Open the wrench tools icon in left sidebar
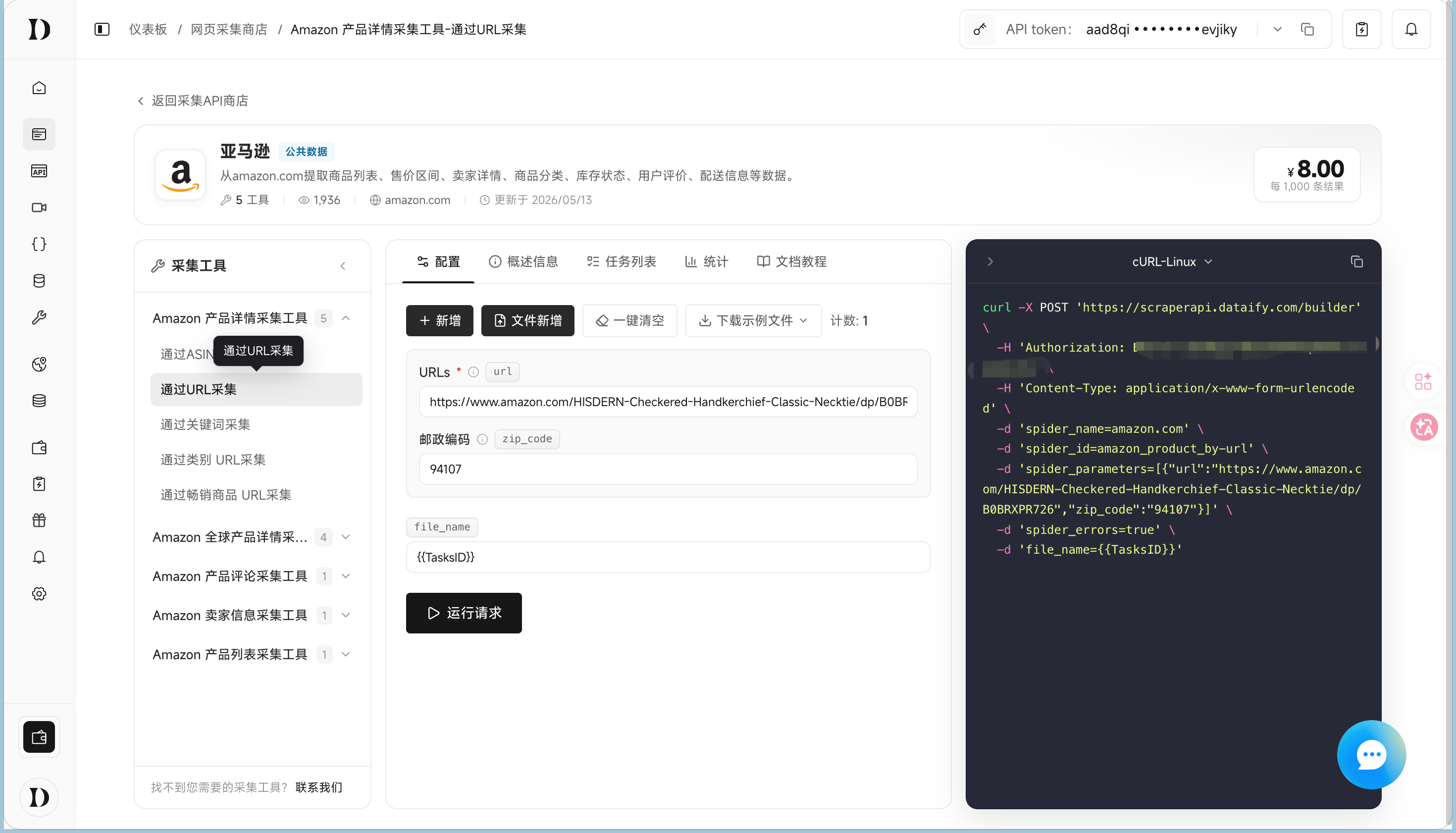This screenshot has width=1456, height=833. (39, 317)
